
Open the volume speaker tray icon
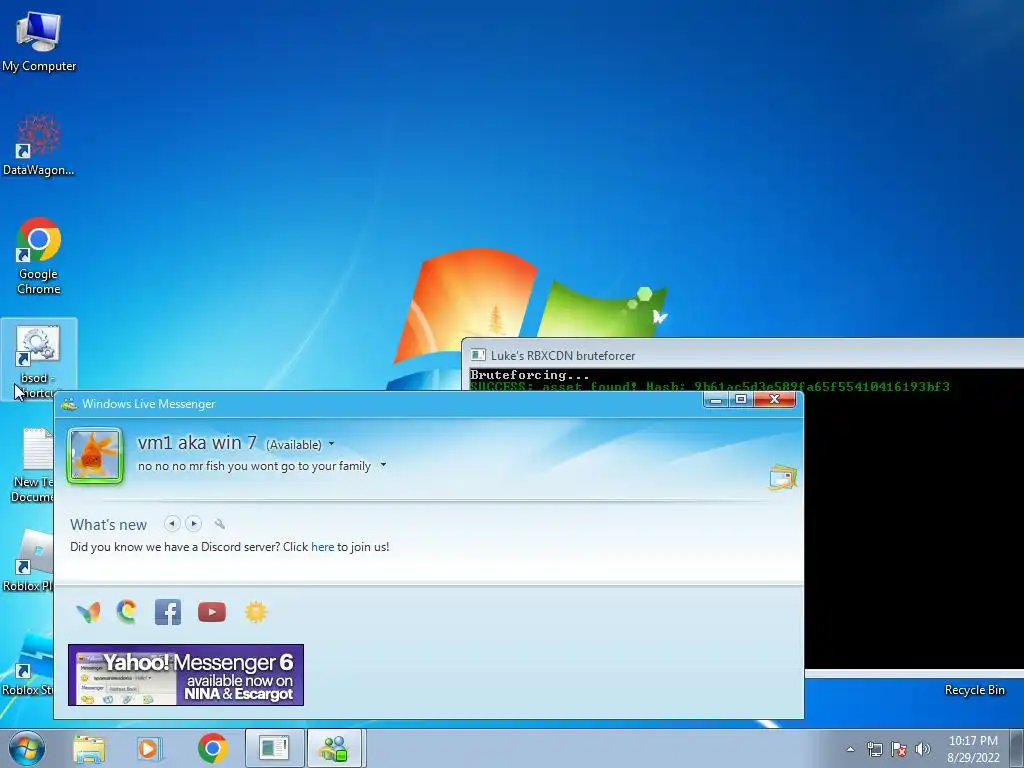pyautogui.click(x=923, y=749)
